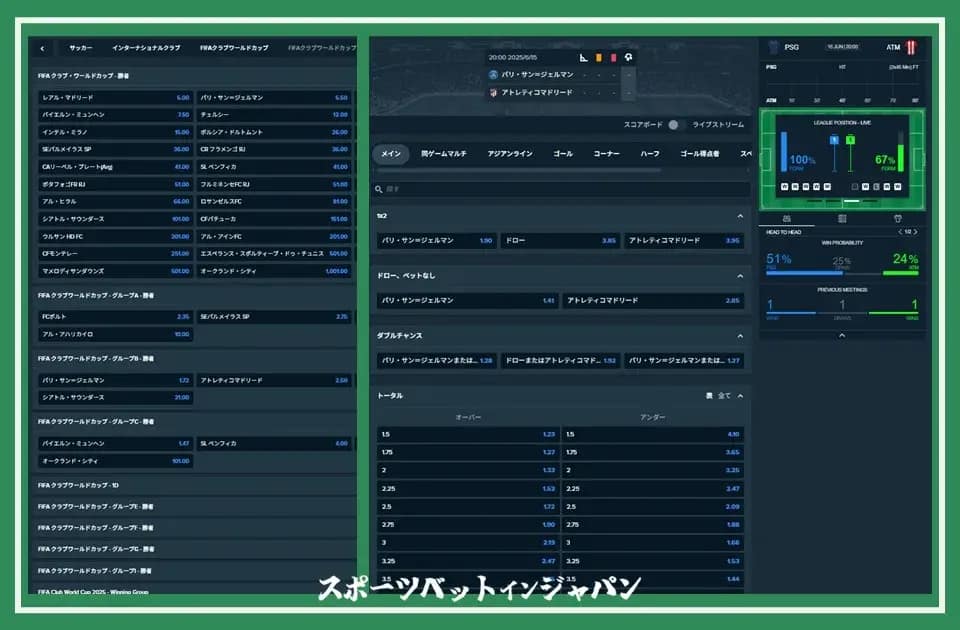Open the lineup shirt tab icon
Image resolution: width=960 pixels, height=630 pixels.
point(898,219)
